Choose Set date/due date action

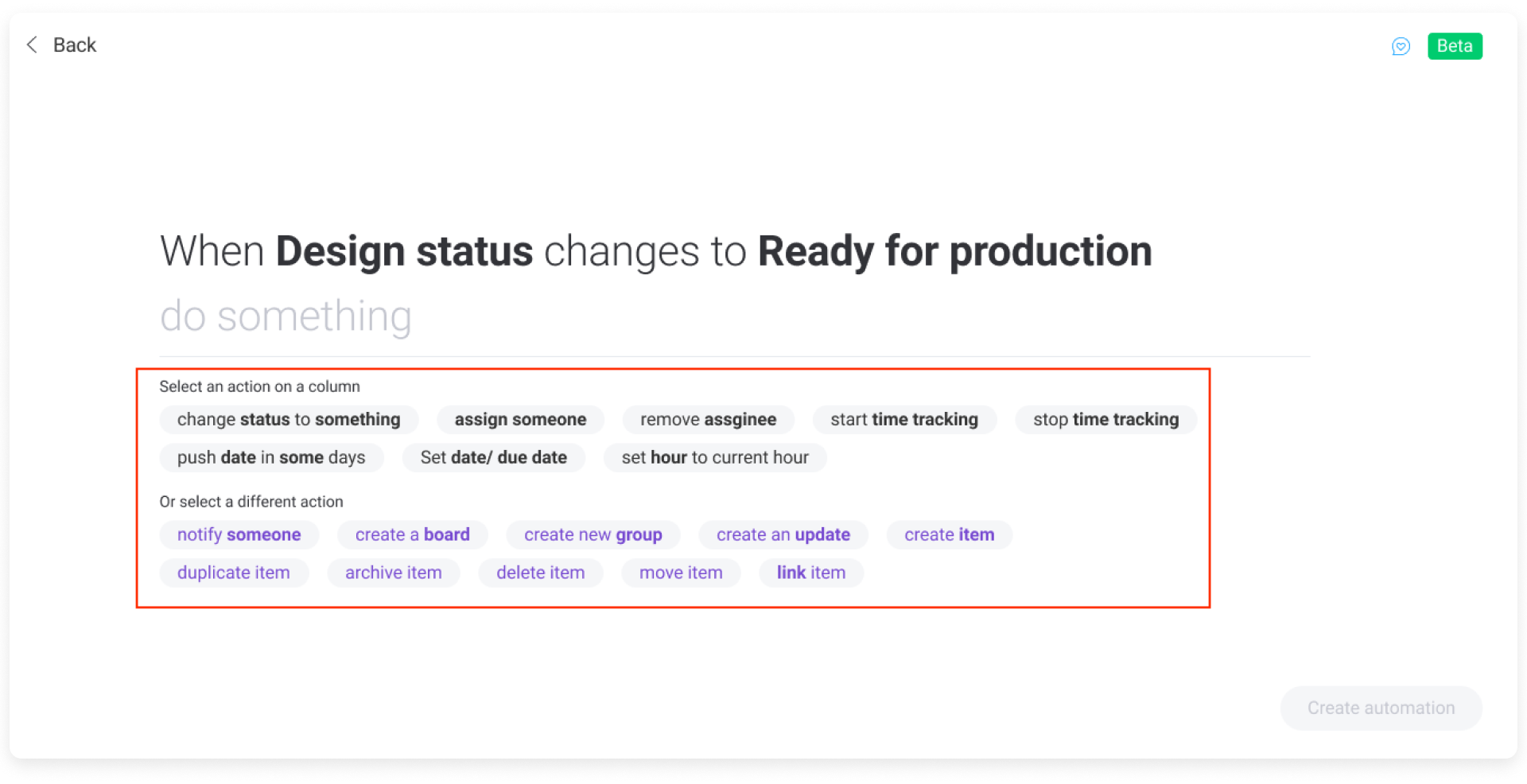coord(493,457)
